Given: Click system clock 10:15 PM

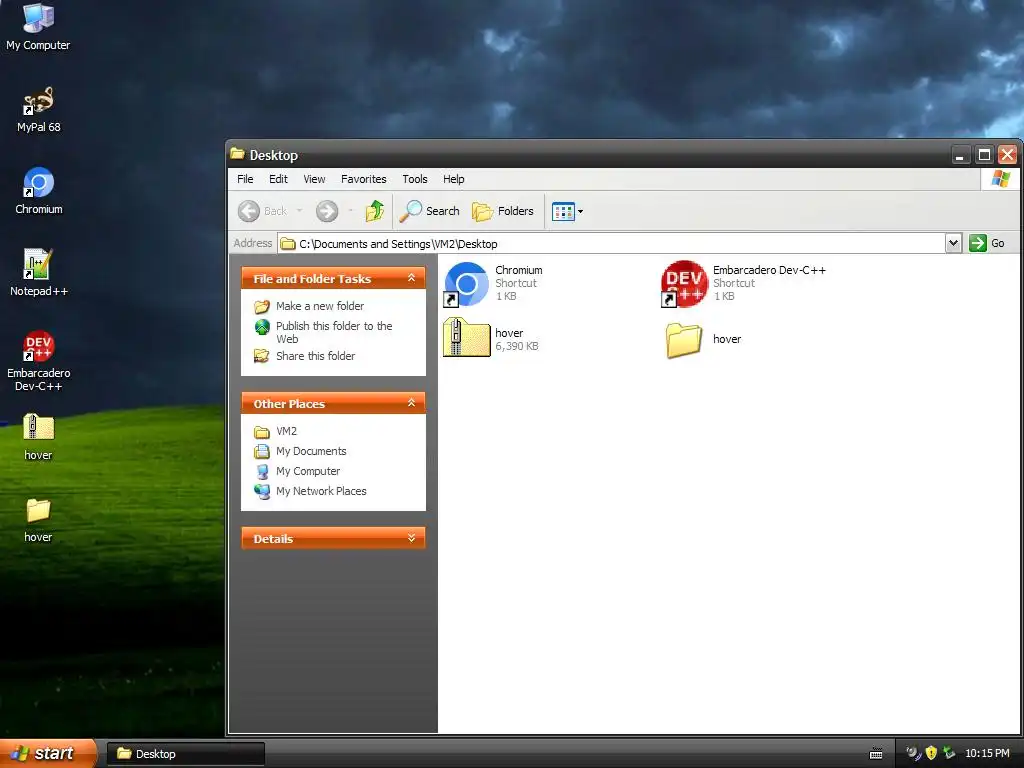Looking at the screenshot, I should 987,753.
